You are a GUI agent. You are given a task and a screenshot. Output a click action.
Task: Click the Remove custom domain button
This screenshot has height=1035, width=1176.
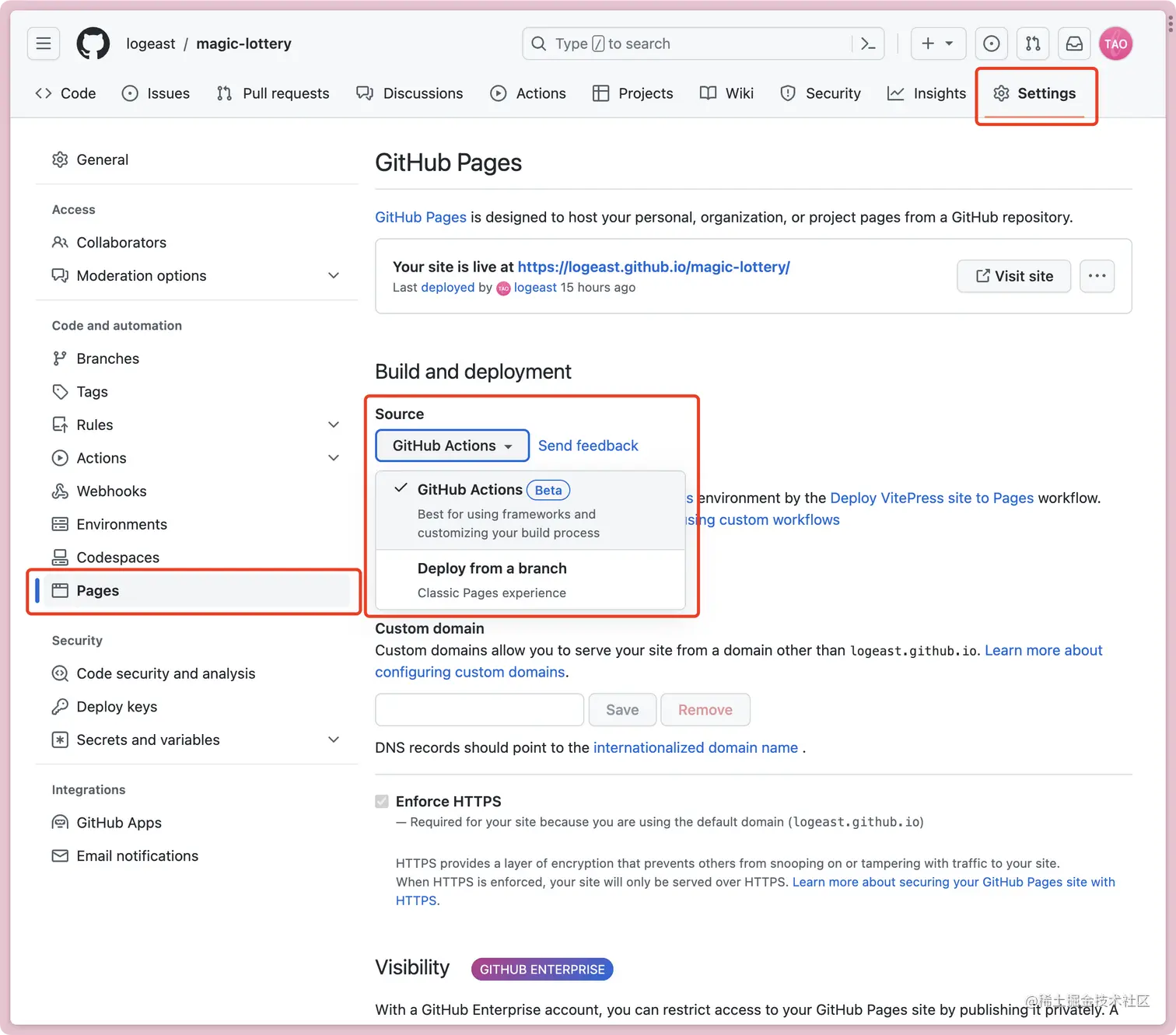click(705, 710)
